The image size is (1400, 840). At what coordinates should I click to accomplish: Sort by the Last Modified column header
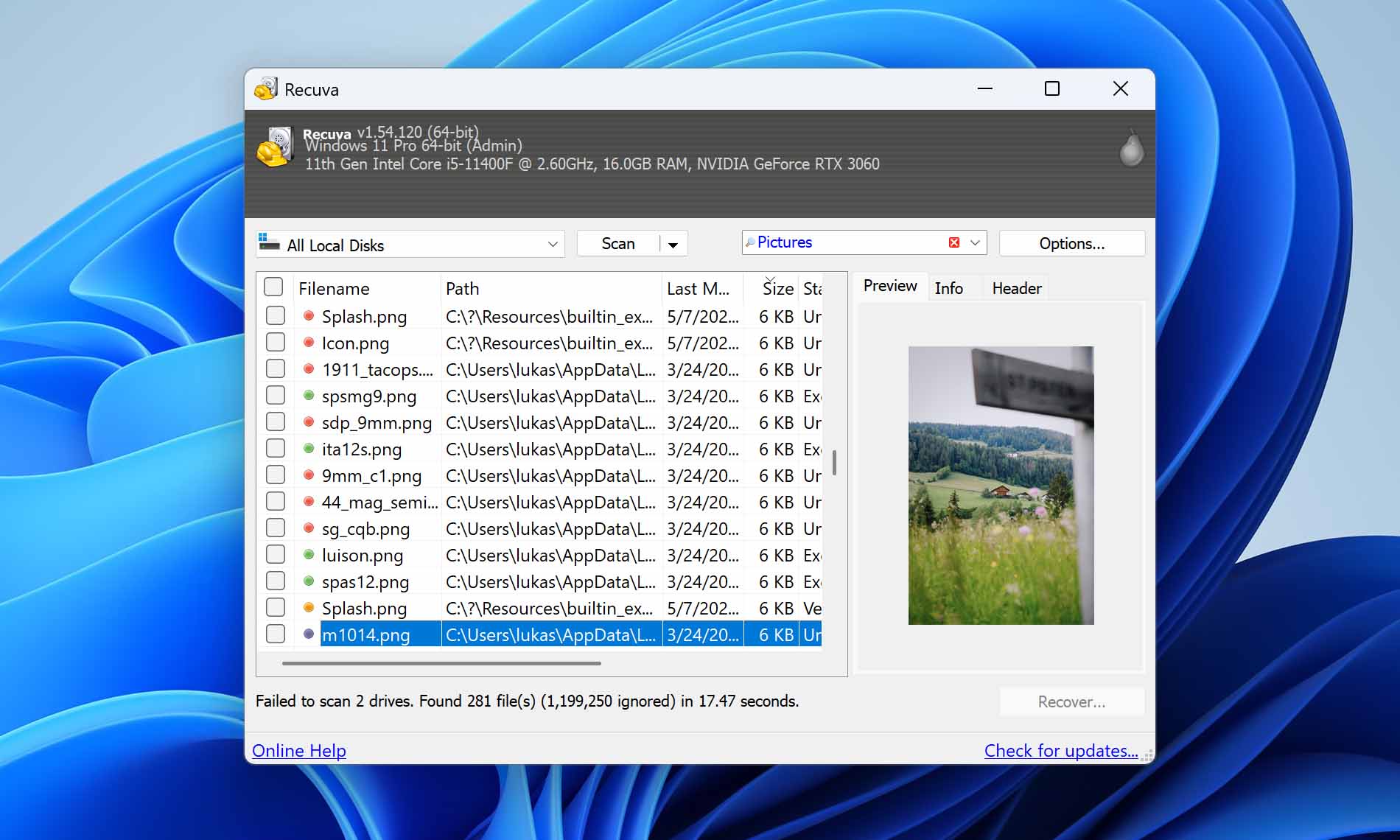click(x=702, y=288)
